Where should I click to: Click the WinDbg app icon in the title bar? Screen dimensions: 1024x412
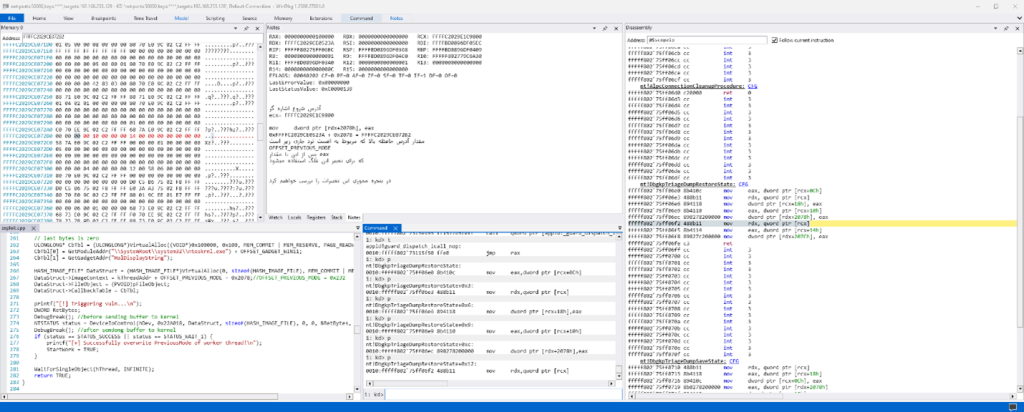point(4,5)
